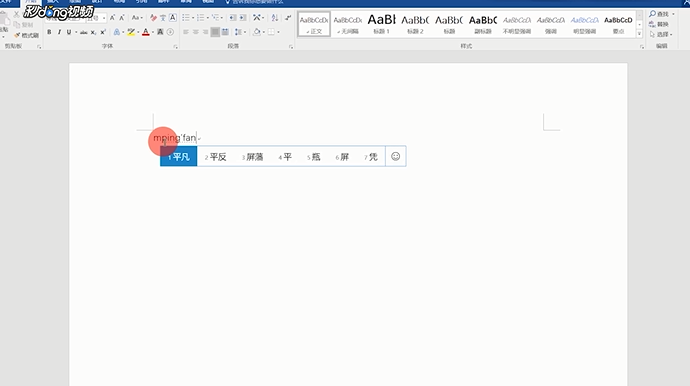This screenshot has height=386, width=690.
Task: Apply paragraph shading fill color
Action: 257,32
